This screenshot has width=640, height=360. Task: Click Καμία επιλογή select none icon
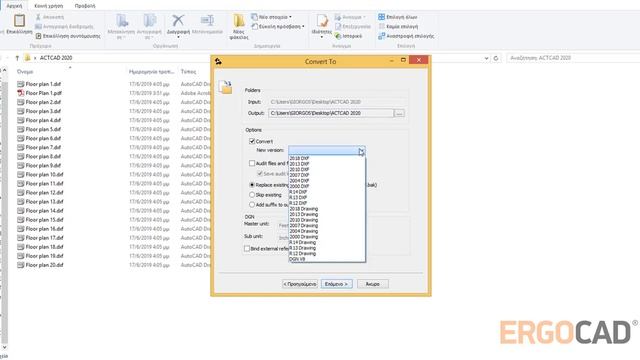point(381,27)
